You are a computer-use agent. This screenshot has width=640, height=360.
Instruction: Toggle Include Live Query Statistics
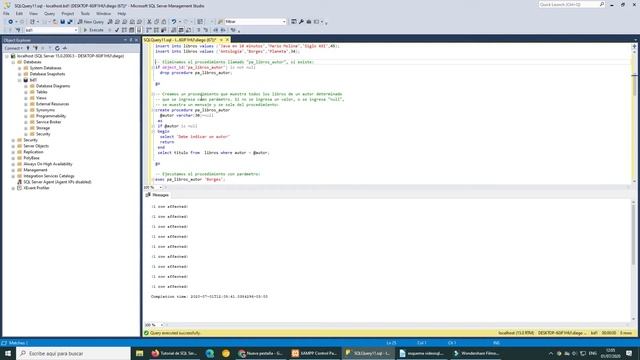(x=156, y=30)
